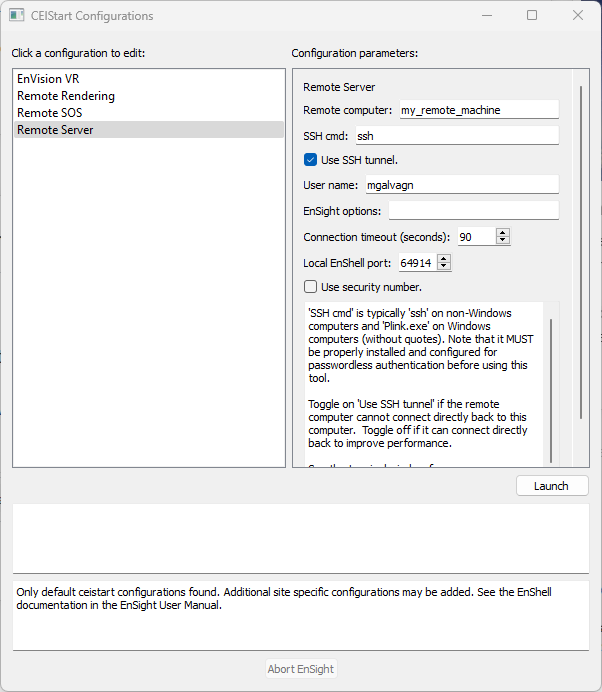Image resolution: width=602 pixels, height=692 pixels.
Task: Decrease the Local EnShell port number
Action: [x=444, y=267]
